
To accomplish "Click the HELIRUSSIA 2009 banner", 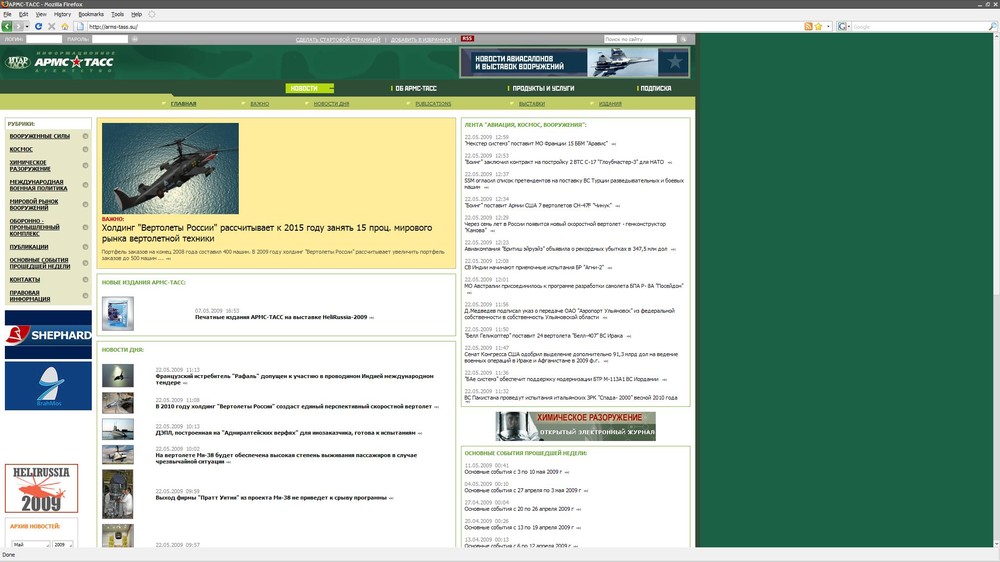I will [x=41, y=489].
